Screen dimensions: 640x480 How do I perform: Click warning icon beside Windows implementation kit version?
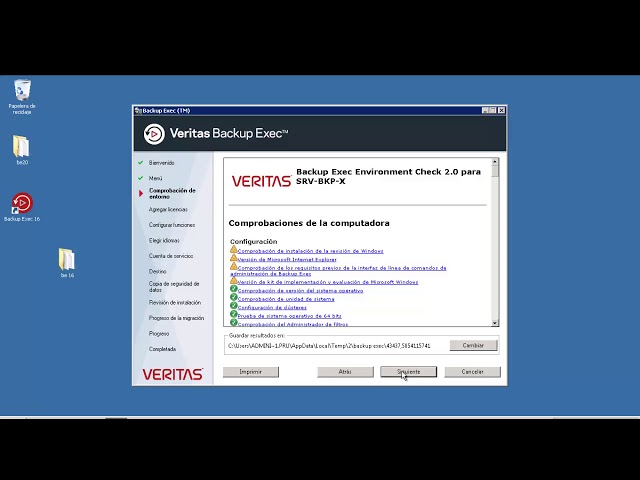233,280
